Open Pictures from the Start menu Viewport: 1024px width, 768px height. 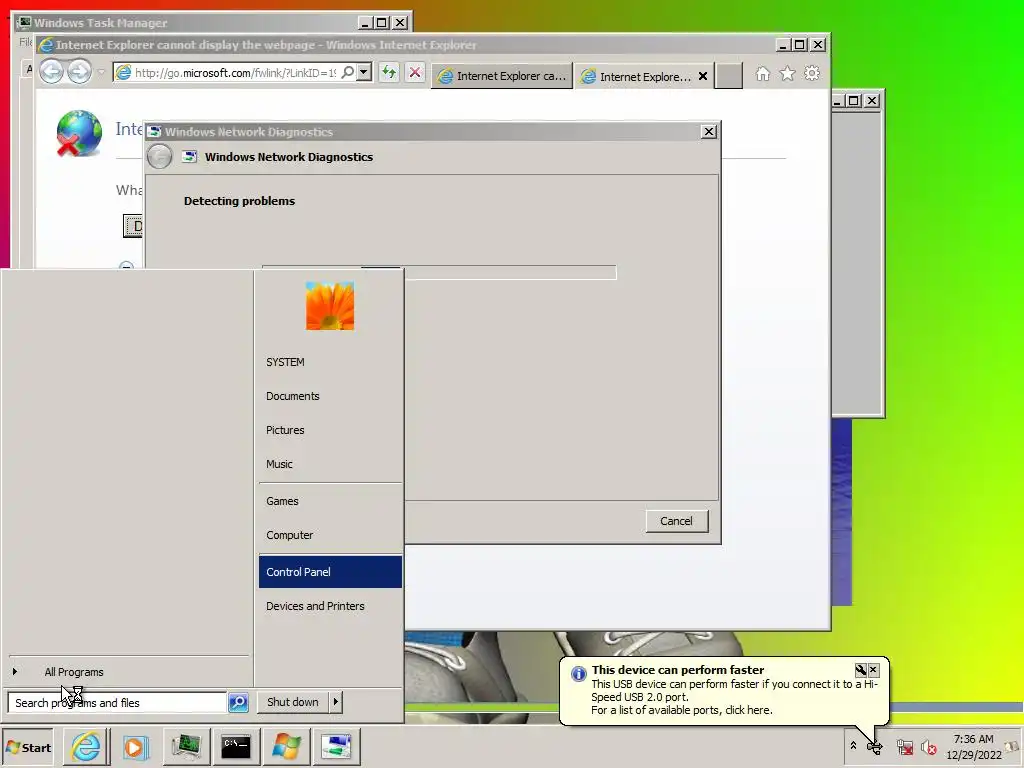point(285,430)
